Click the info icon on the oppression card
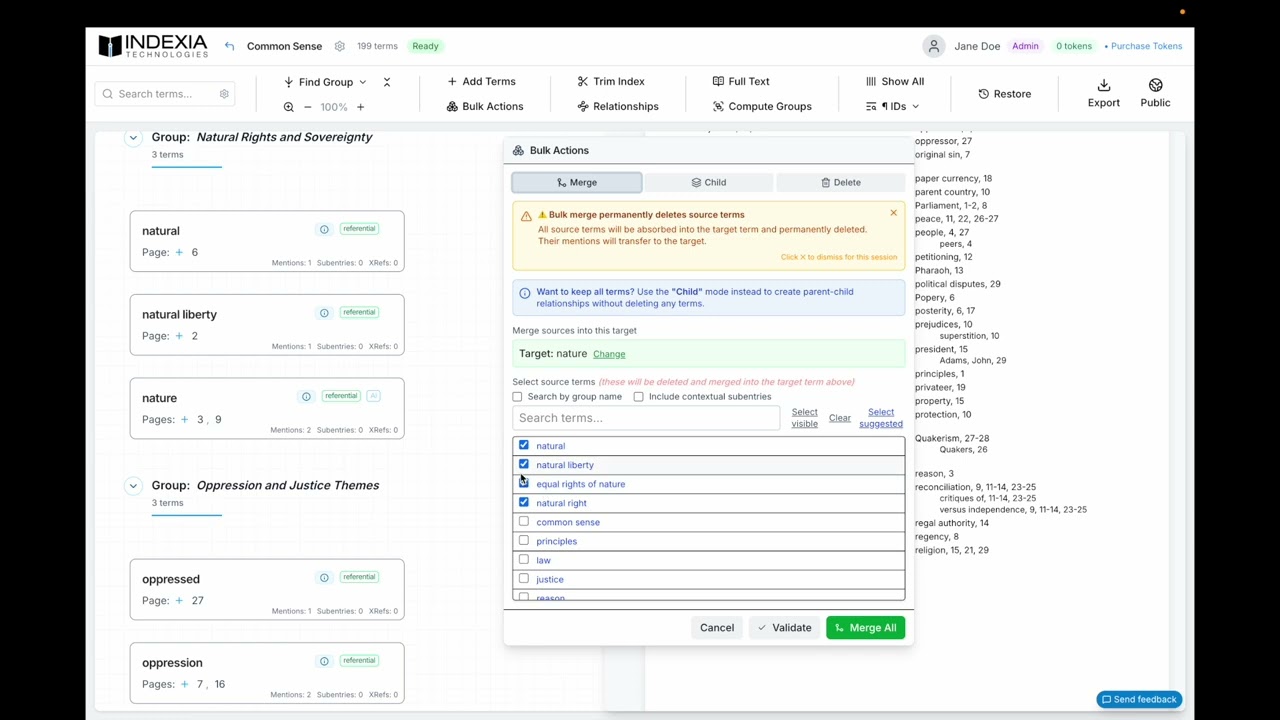 coord(324,661)
